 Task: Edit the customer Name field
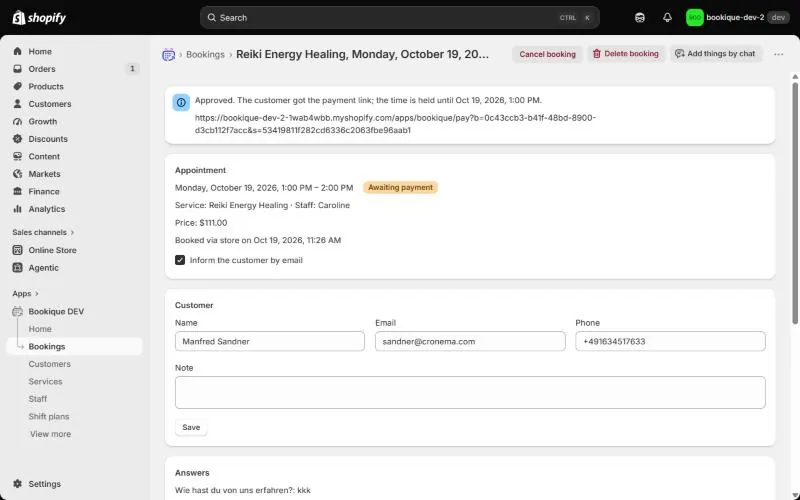coord(270,341)
